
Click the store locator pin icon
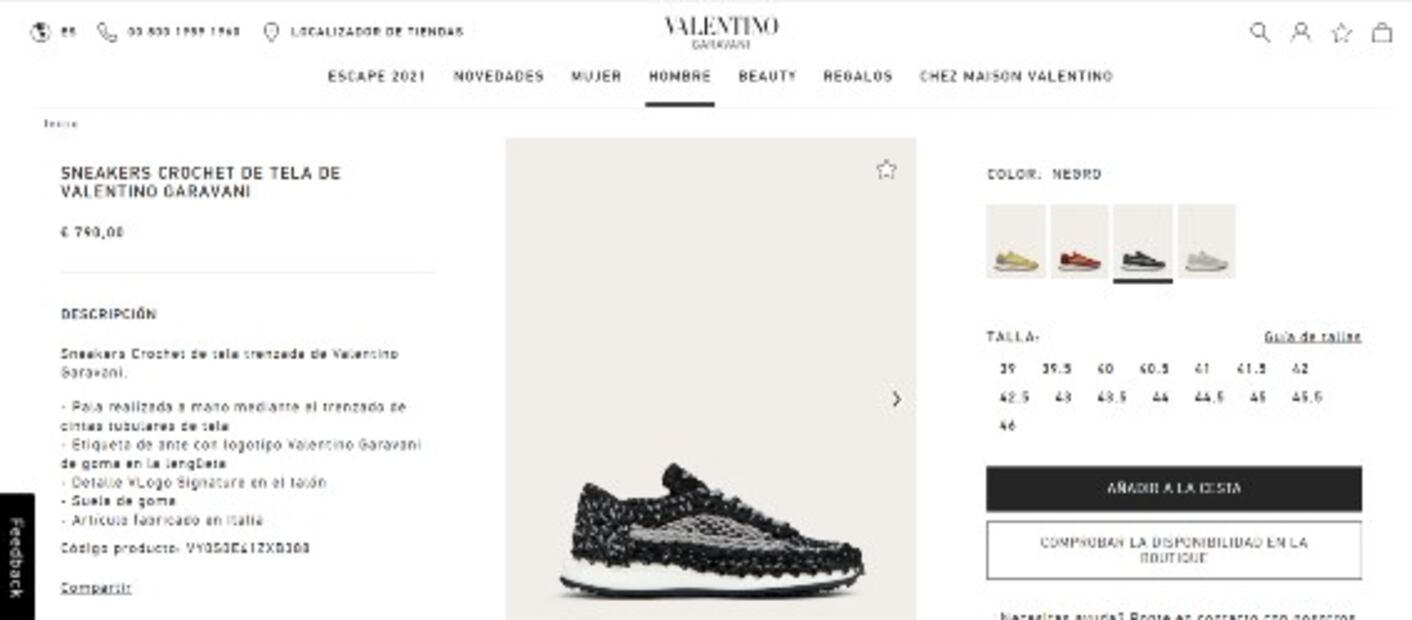(270, 32)
